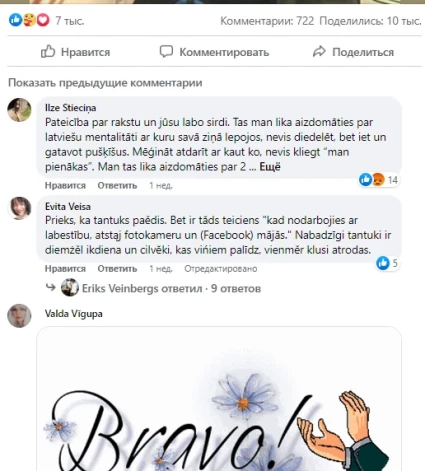View the like count on Evita Veisa's comment
This screenshot has width=425, height=471.
(x=387, y=263)
